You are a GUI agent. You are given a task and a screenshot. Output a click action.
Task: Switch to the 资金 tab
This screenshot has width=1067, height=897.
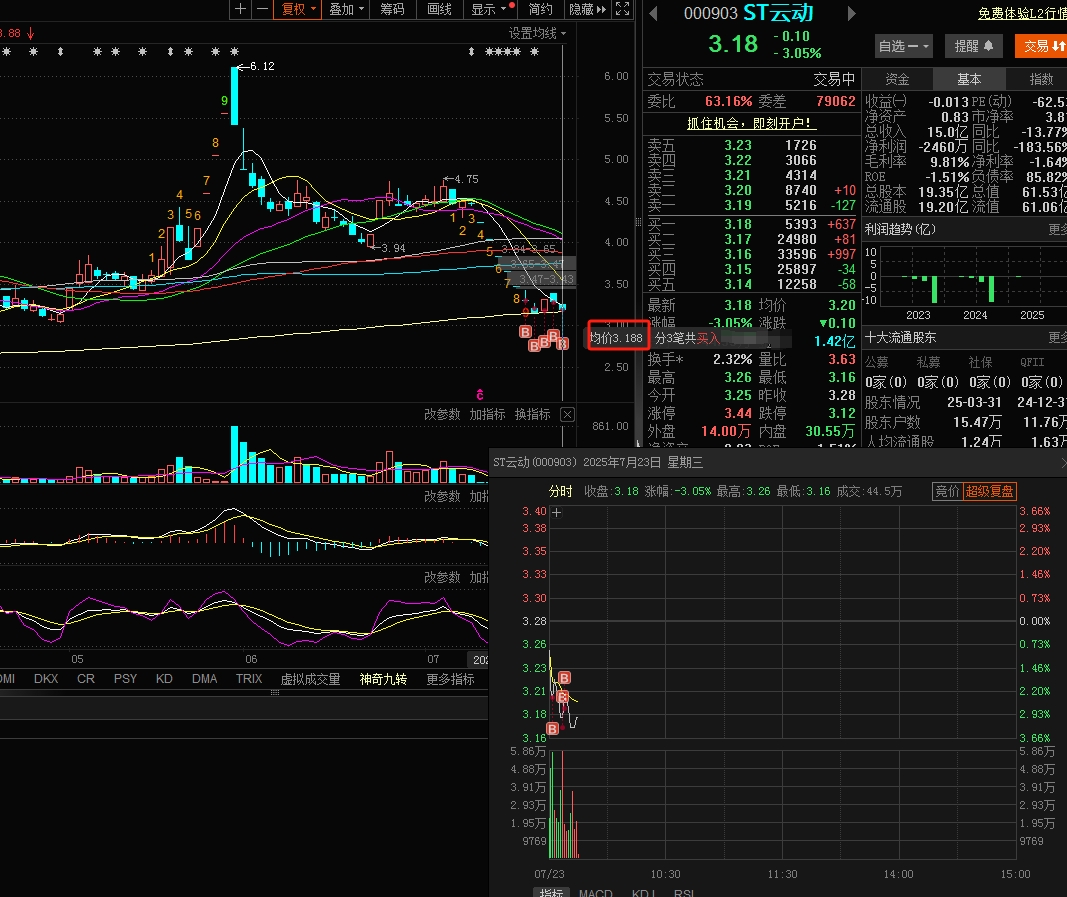897,79
